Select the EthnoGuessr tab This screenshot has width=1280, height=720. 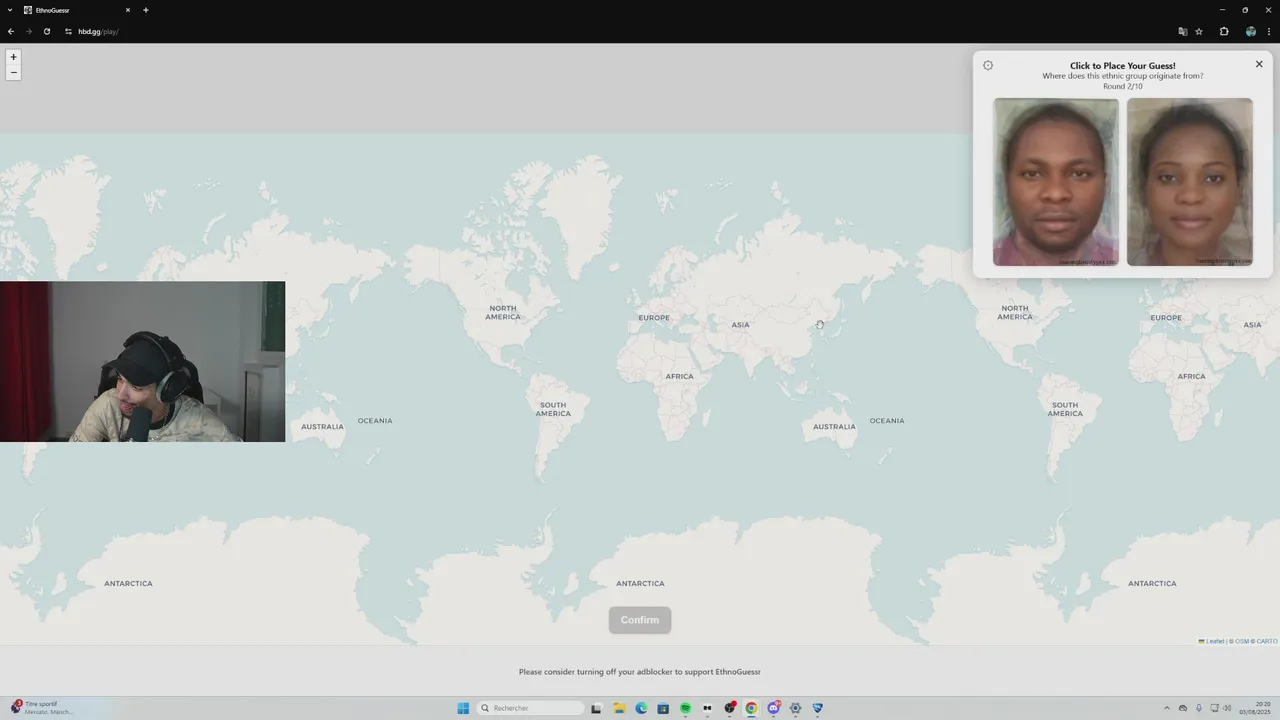pos(78,10)
